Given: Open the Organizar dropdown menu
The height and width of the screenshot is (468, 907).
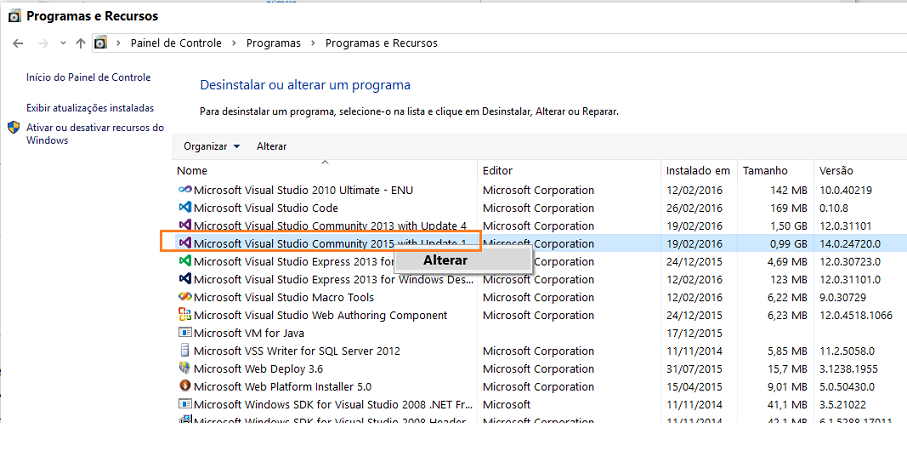Looking at the screenshot, I should pyautogui.click(x=212, y=146).
